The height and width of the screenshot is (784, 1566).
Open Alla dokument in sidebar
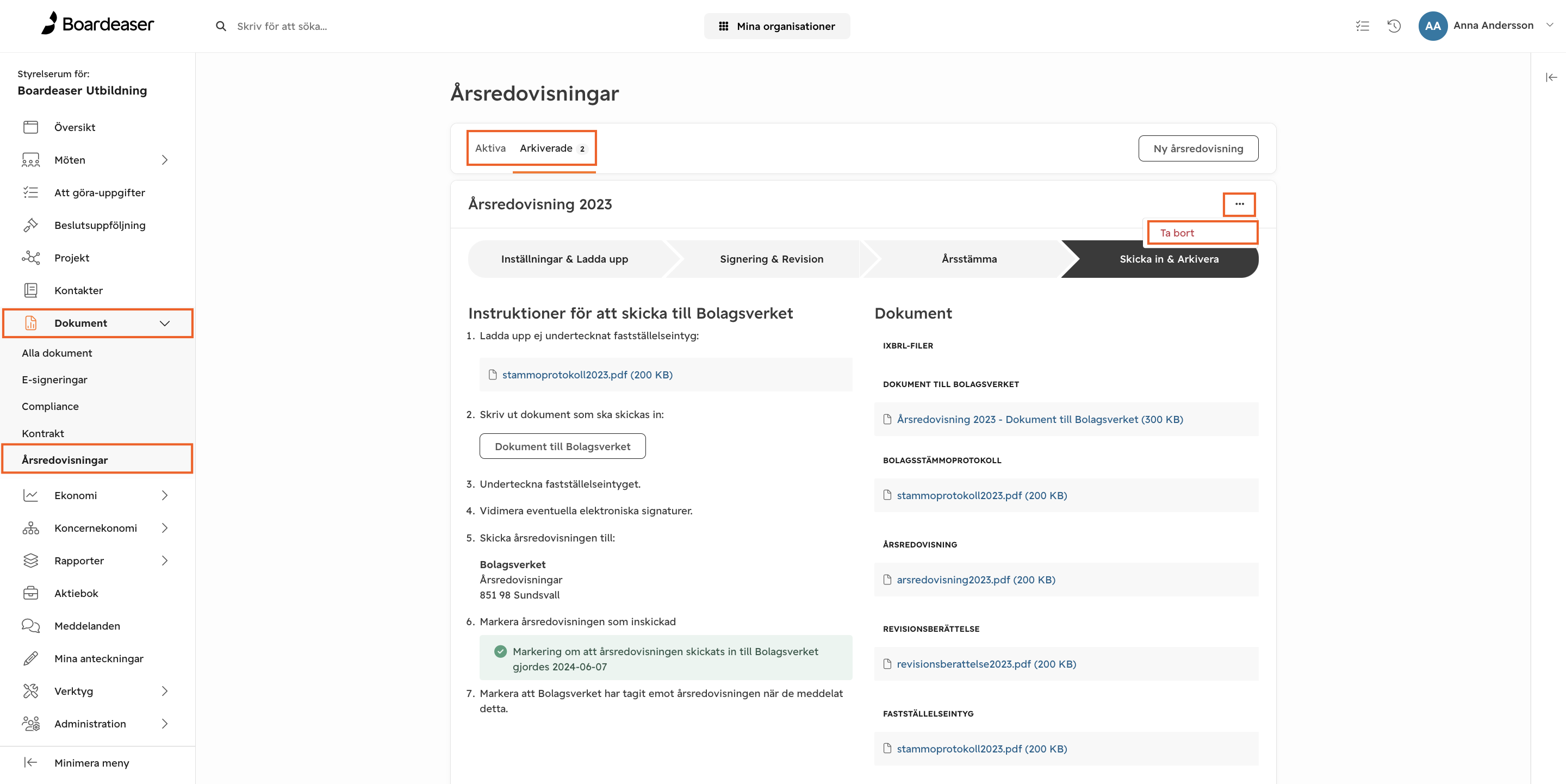click(x=57, y=353)
